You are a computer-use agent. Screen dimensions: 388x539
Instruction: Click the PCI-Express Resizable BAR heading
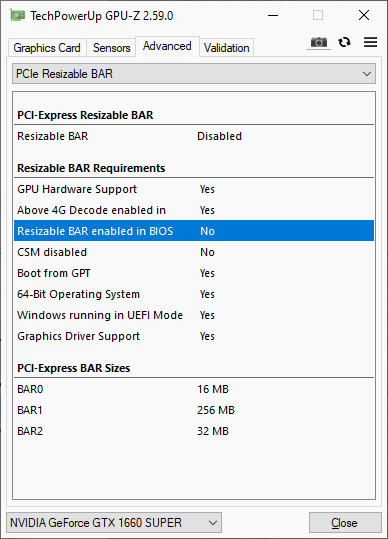click(85, 115)
